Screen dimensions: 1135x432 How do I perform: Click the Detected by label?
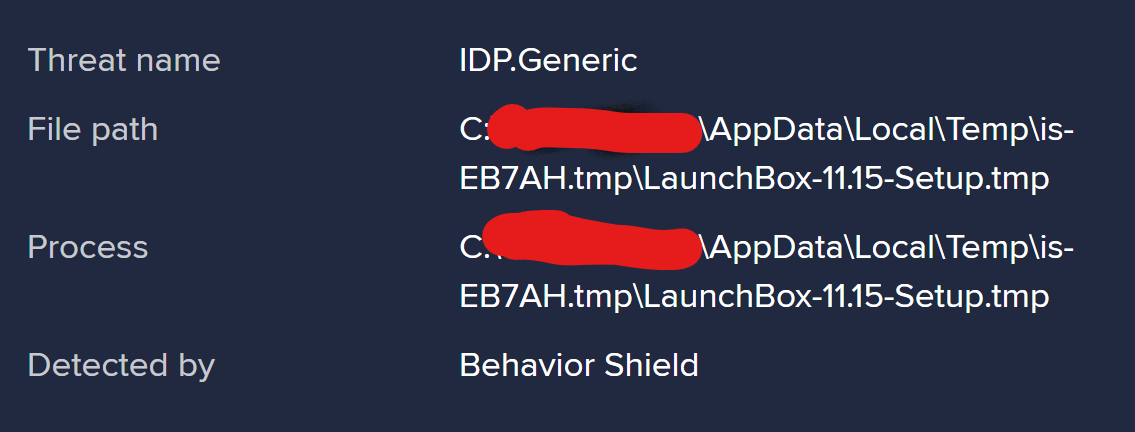click(121, 365)
